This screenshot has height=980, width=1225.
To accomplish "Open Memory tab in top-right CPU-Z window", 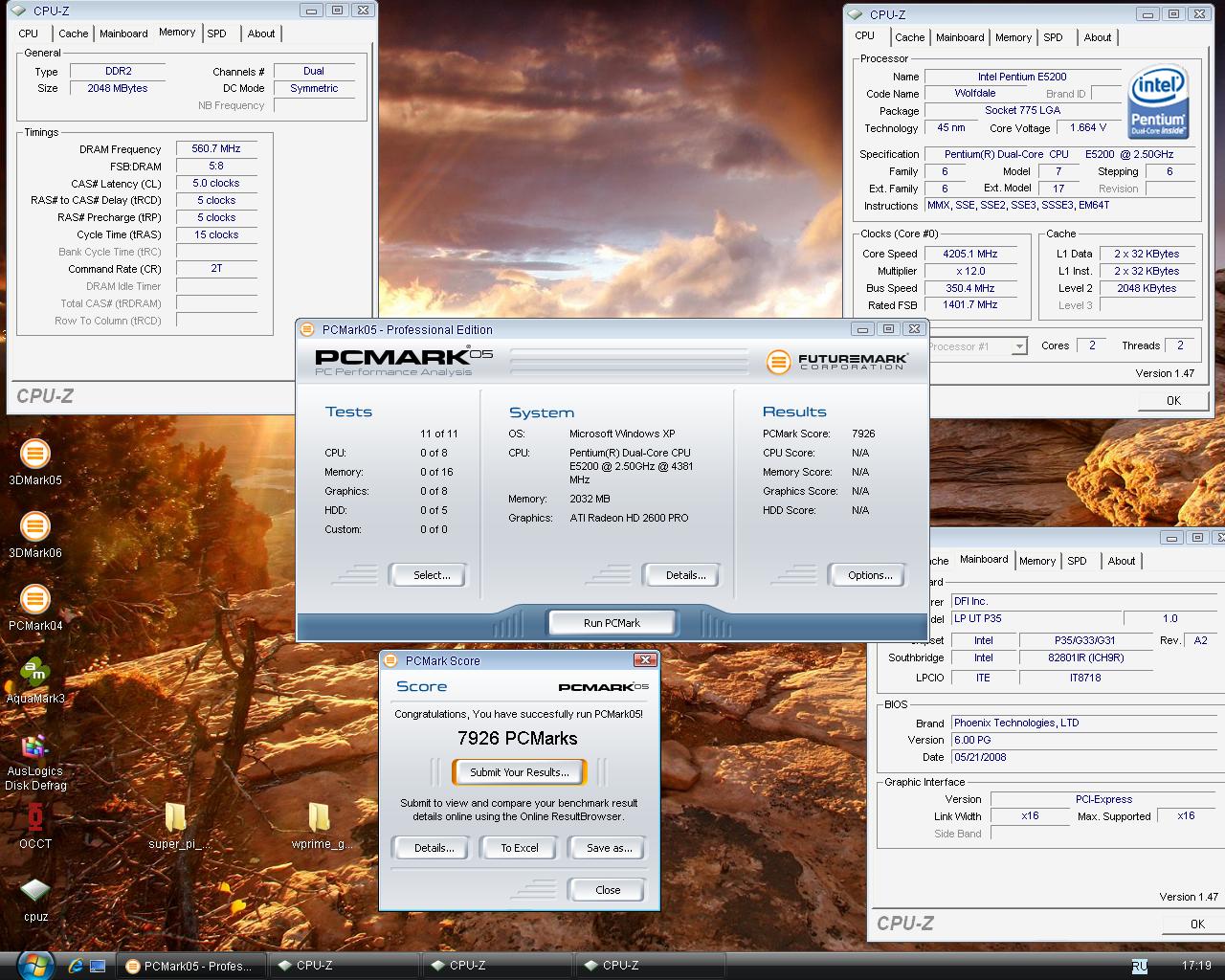I will pos(1013,37).
